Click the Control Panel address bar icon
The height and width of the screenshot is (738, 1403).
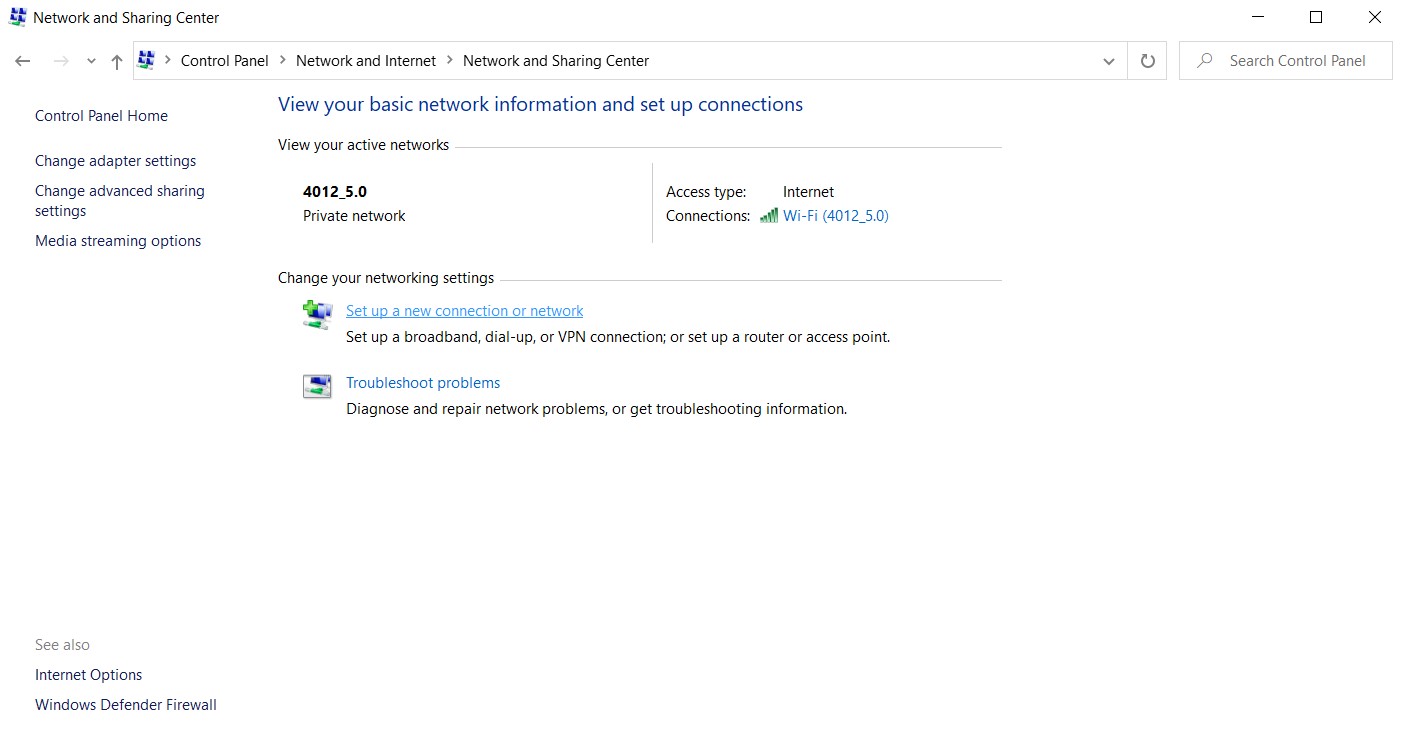(x=146, y=61)
